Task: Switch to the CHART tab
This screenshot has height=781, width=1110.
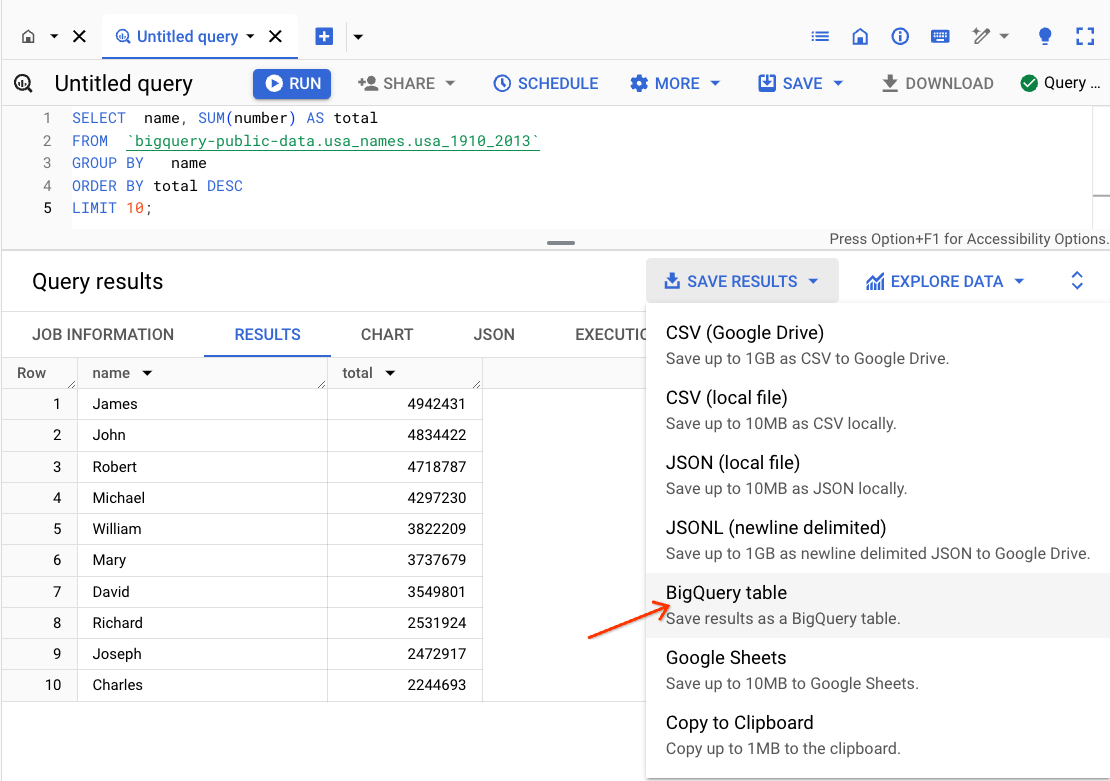Action: pyautogui.click(x=386, y=334)
